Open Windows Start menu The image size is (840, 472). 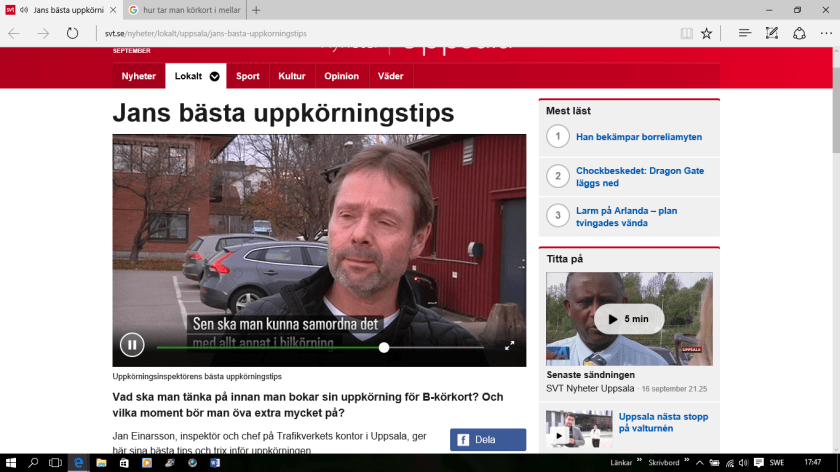(x=11, y=463)
